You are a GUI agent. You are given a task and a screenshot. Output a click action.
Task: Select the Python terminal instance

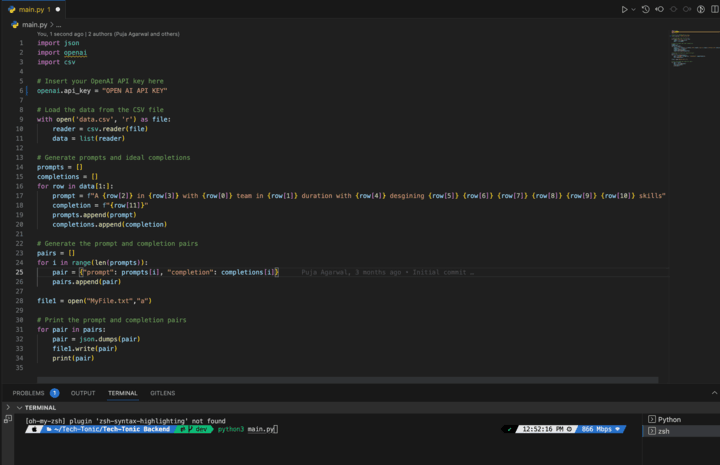coord(669,419)
